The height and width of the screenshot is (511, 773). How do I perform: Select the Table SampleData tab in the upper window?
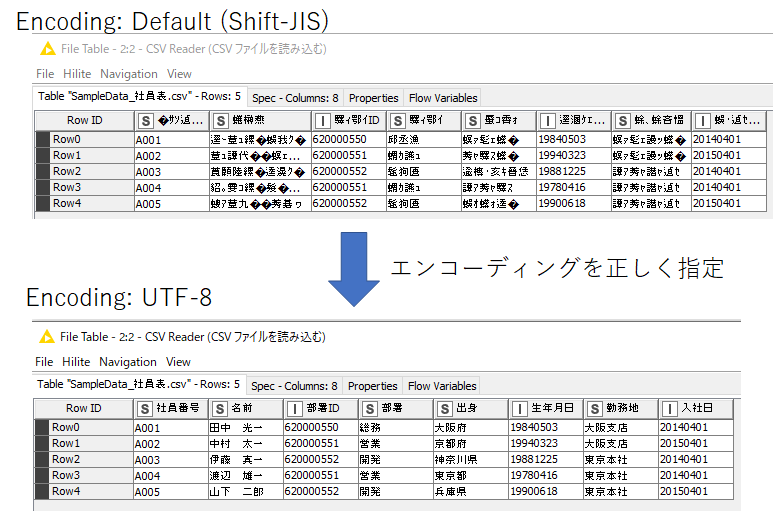(140, 96)
